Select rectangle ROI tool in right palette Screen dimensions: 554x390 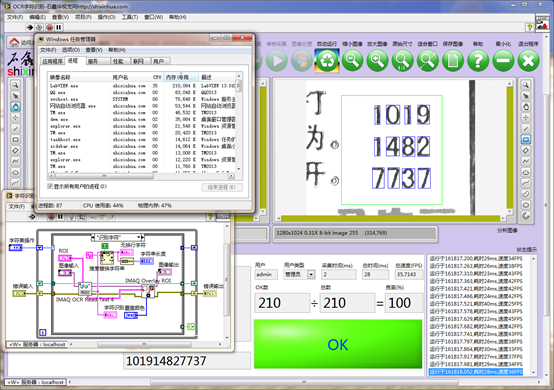(x=526, y=140)
